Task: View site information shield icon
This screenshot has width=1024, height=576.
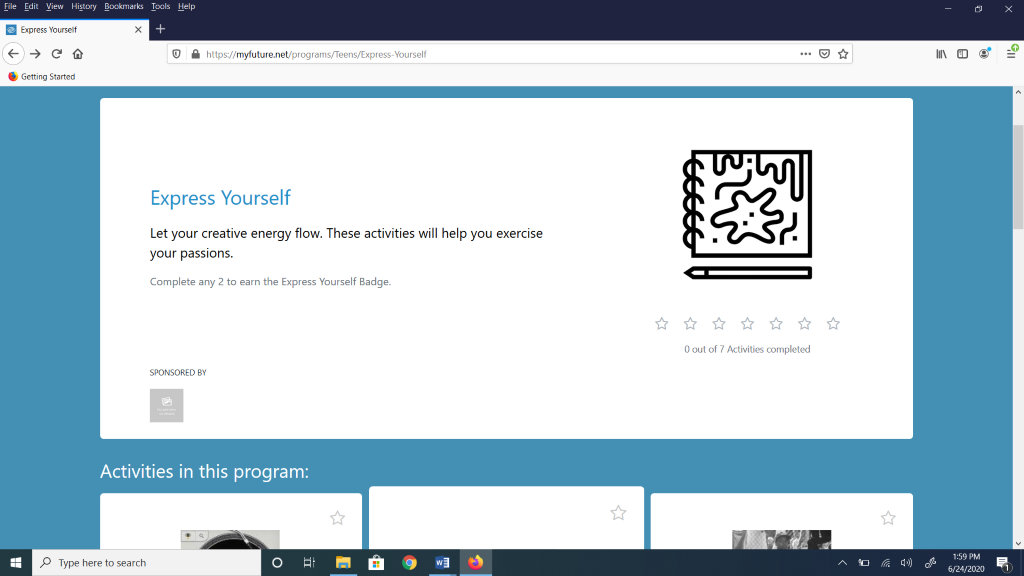Action: point(177,54)
